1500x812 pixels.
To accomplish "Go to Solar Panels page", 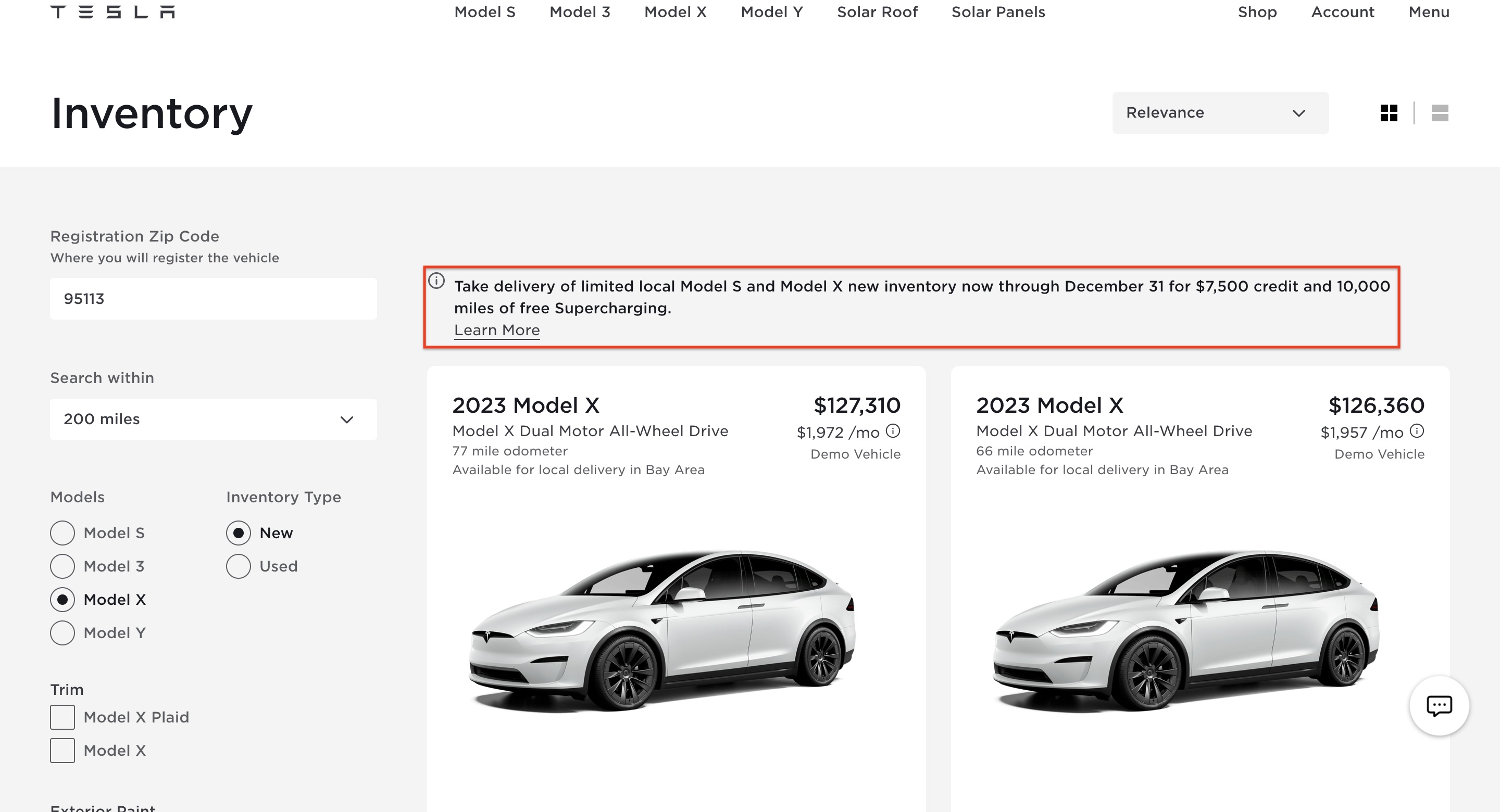I will [998, 12].
